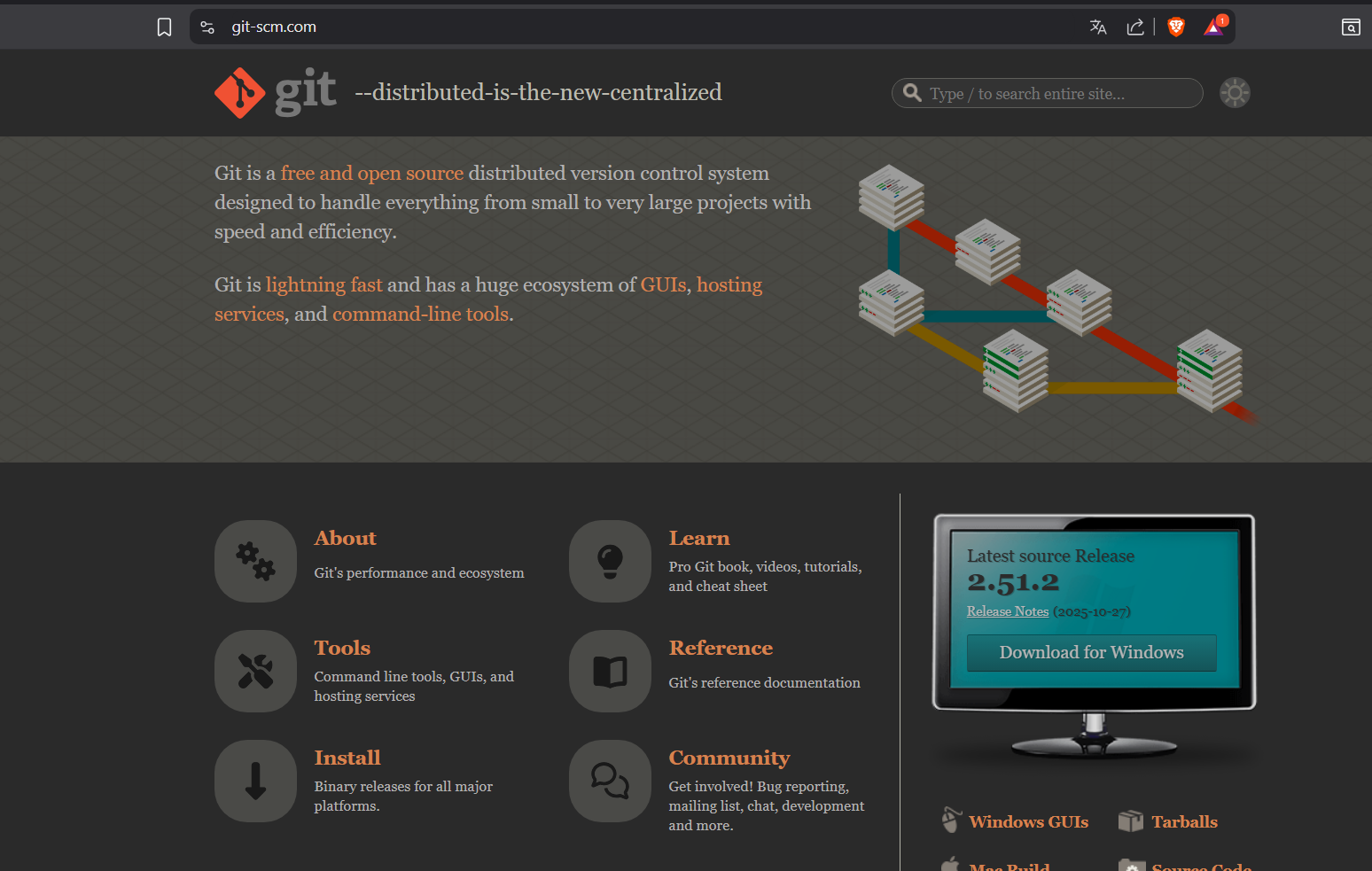Click 'Git's reference documentation' description
1372x871 pixels.
point(765,683)
